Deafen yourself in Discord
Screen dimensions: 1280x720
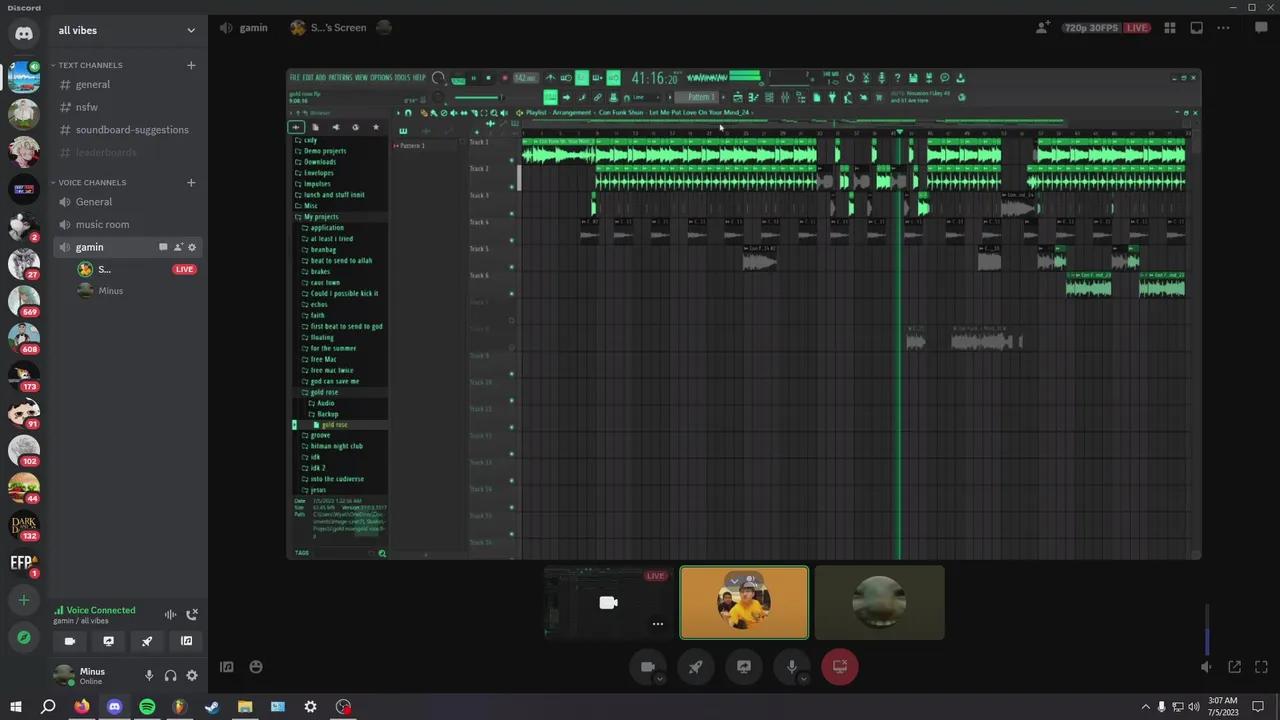pyautogui.click(x=170, y=675)
